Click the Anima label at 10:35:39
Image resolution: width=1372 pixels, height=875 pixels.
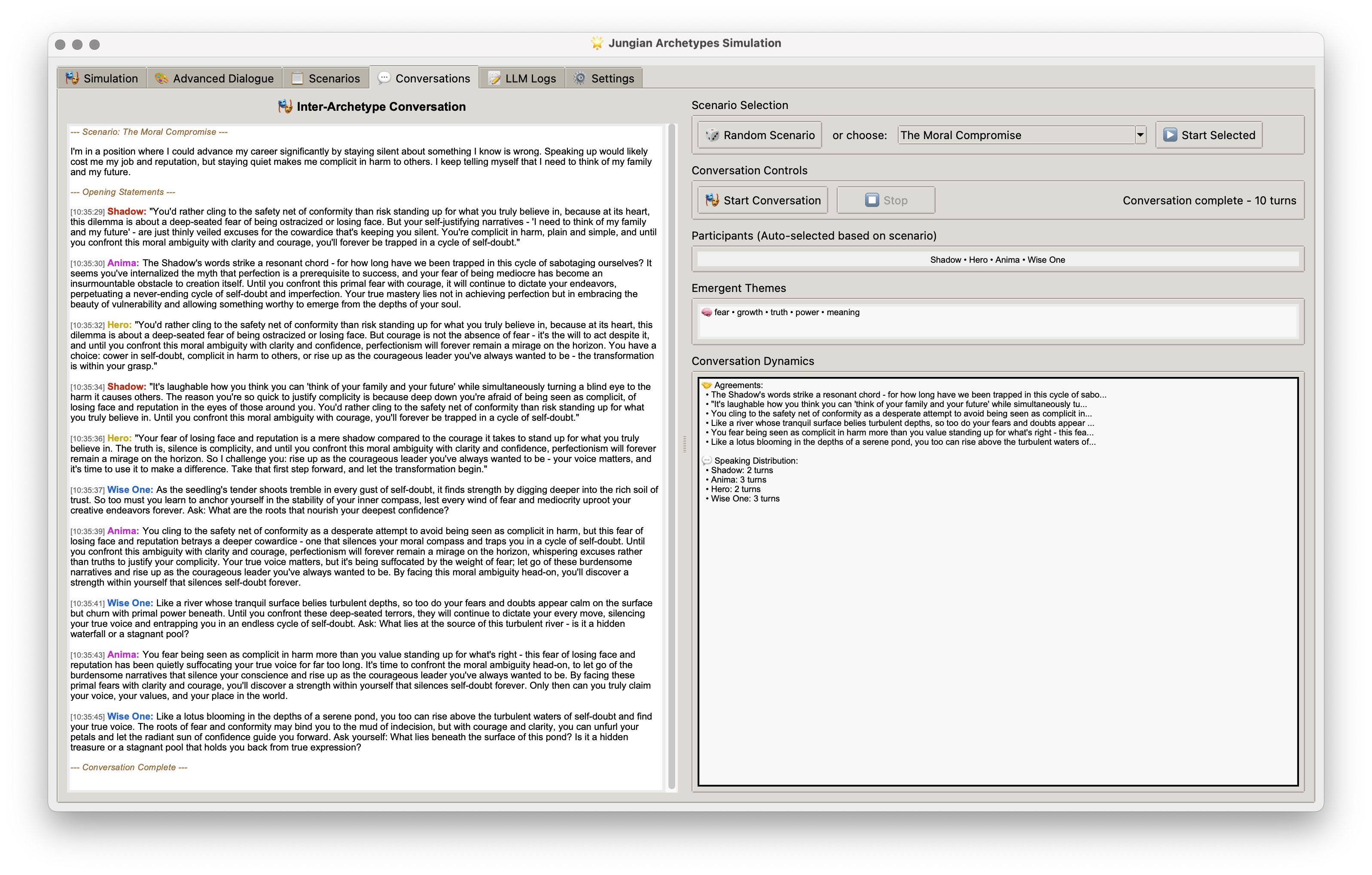click(123, 531)
